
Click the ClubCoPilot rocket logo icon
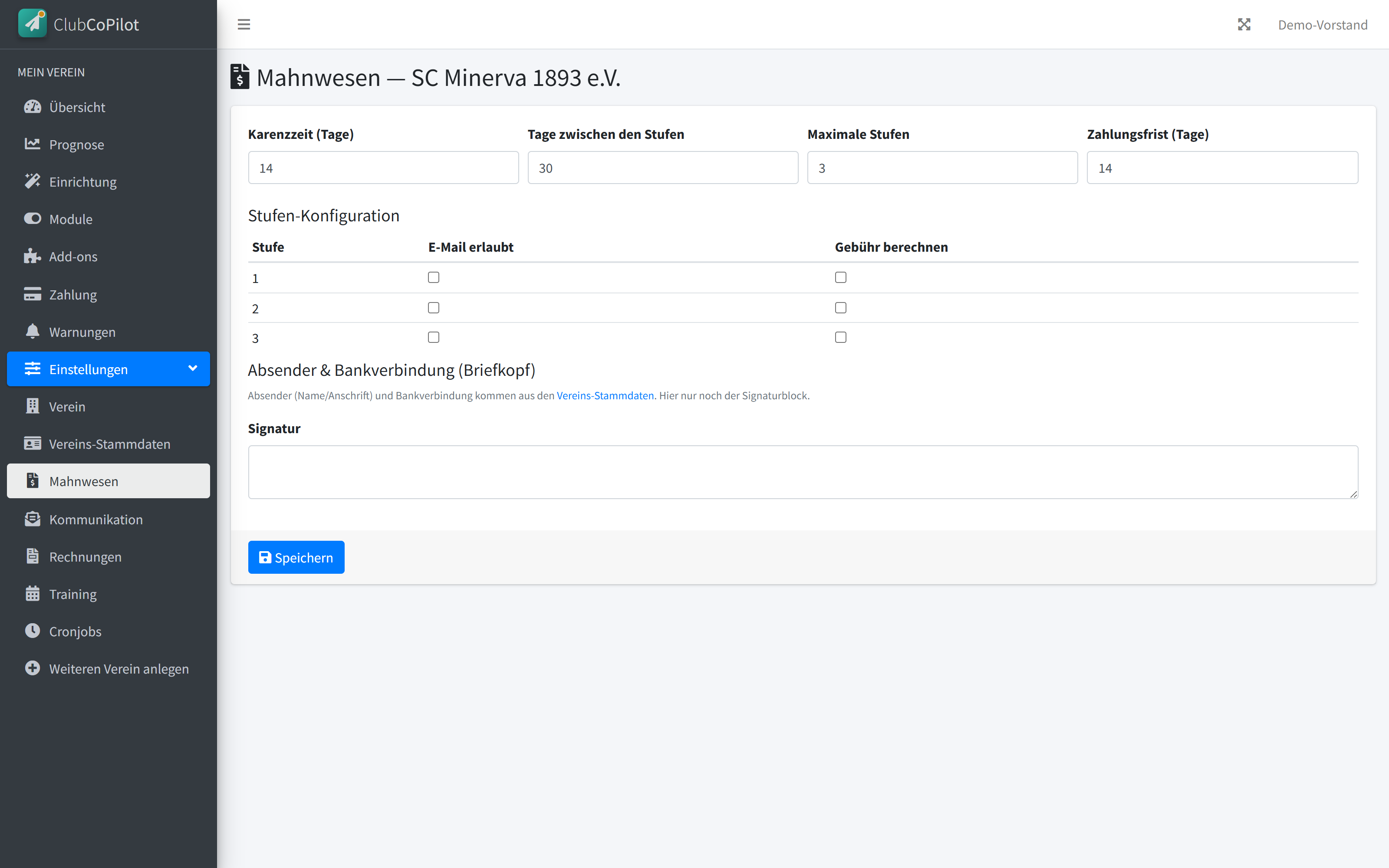[x=32, y=23]
